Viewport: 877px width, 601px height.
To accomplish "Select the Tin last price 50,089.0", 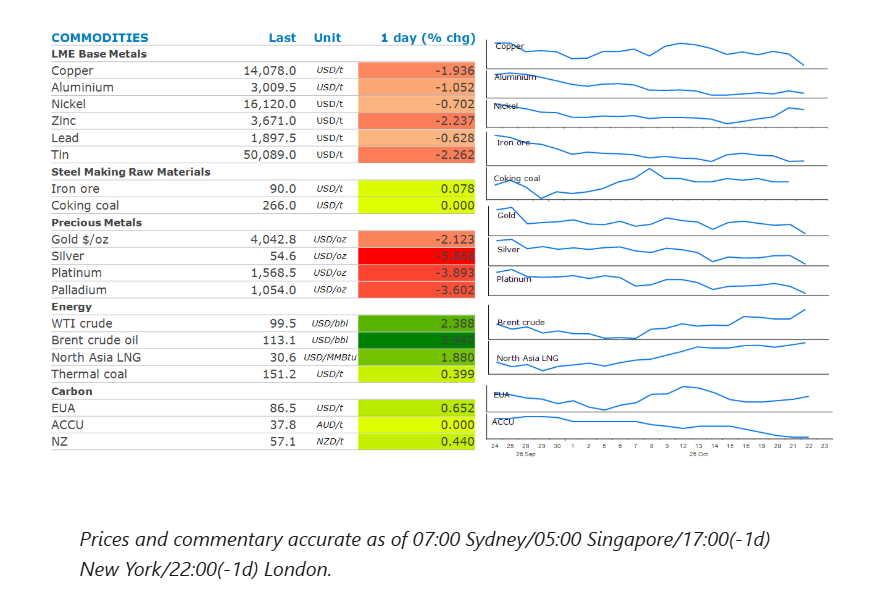I will click(270, 154).
